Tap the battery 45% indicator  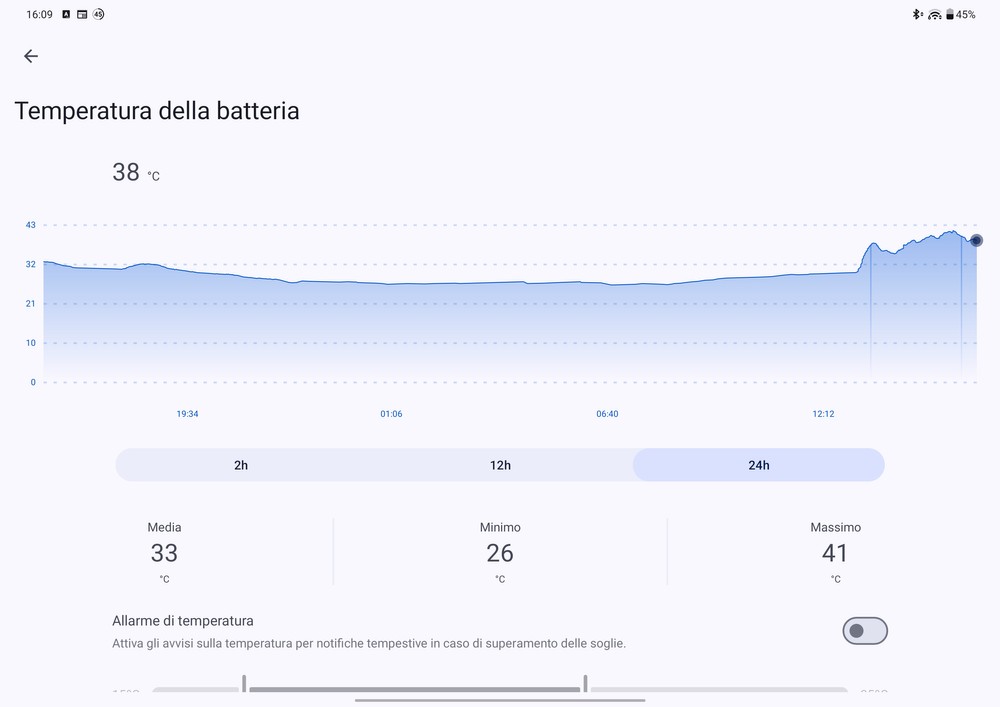point(960,14)
